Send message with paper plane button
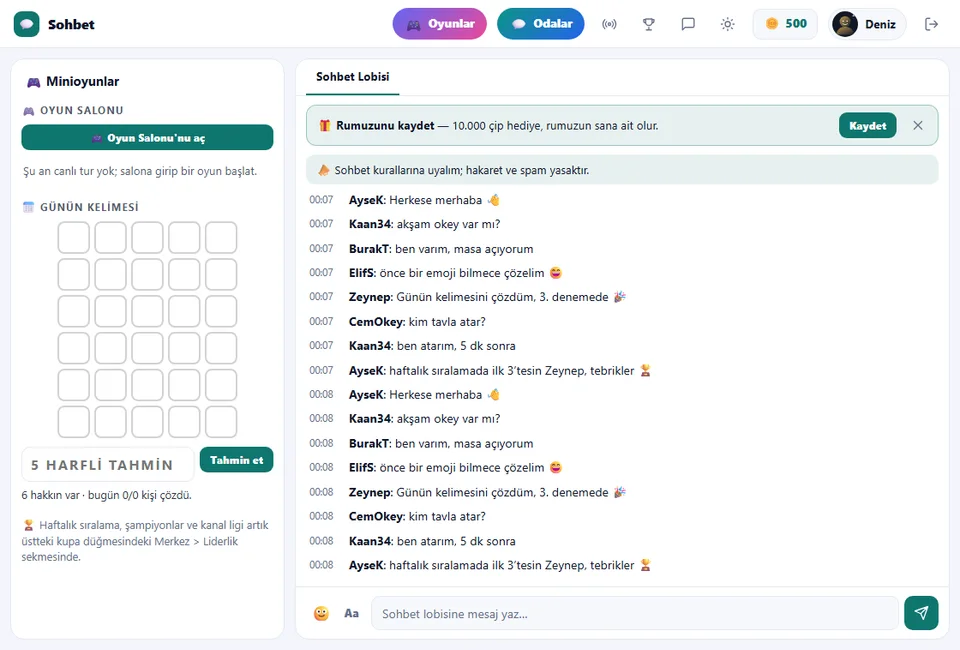The width and height of the screenshot is (960, 650). click(x=921, y=613)
